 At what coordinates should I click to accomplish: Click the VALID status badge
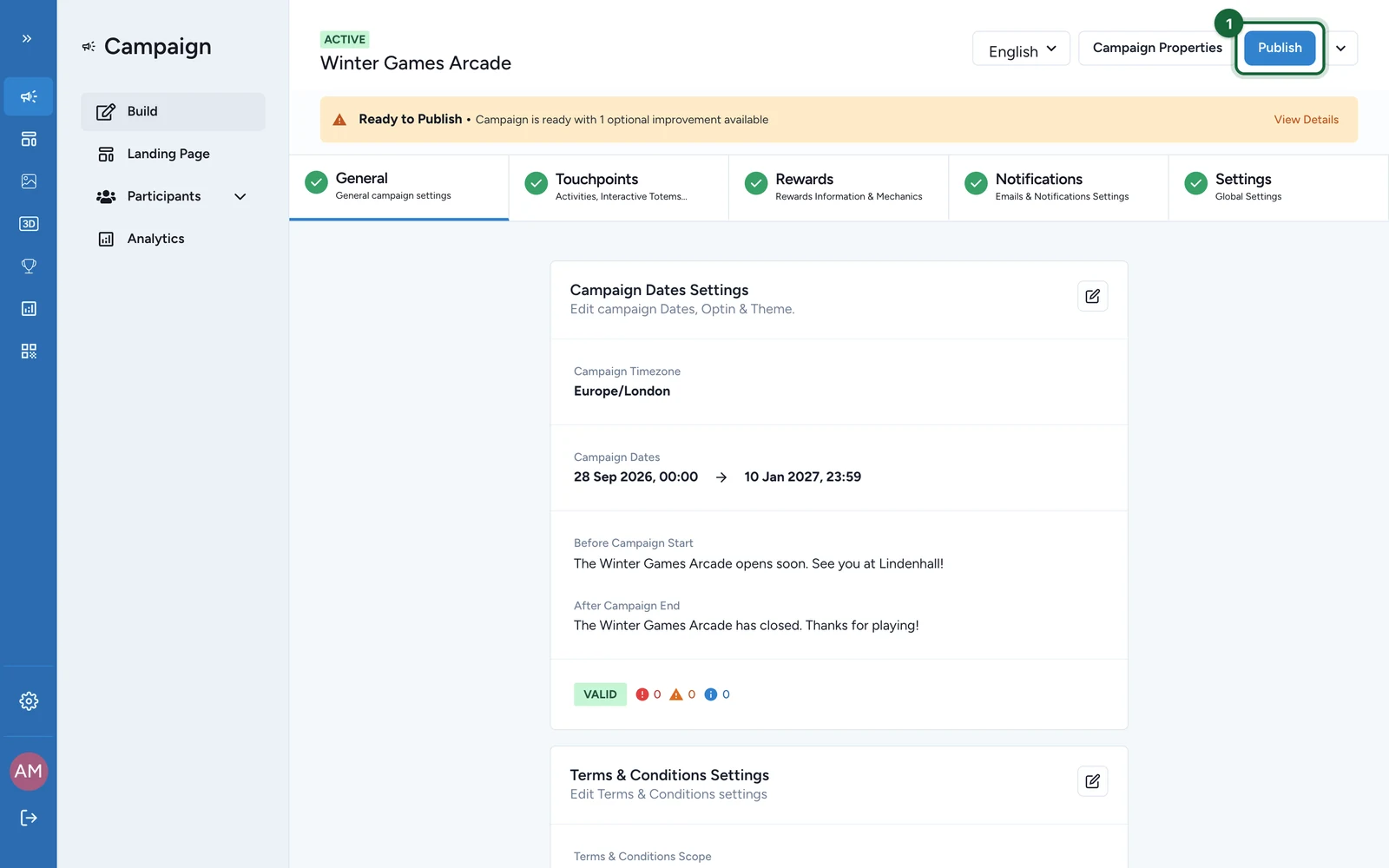tap(600, 694)
